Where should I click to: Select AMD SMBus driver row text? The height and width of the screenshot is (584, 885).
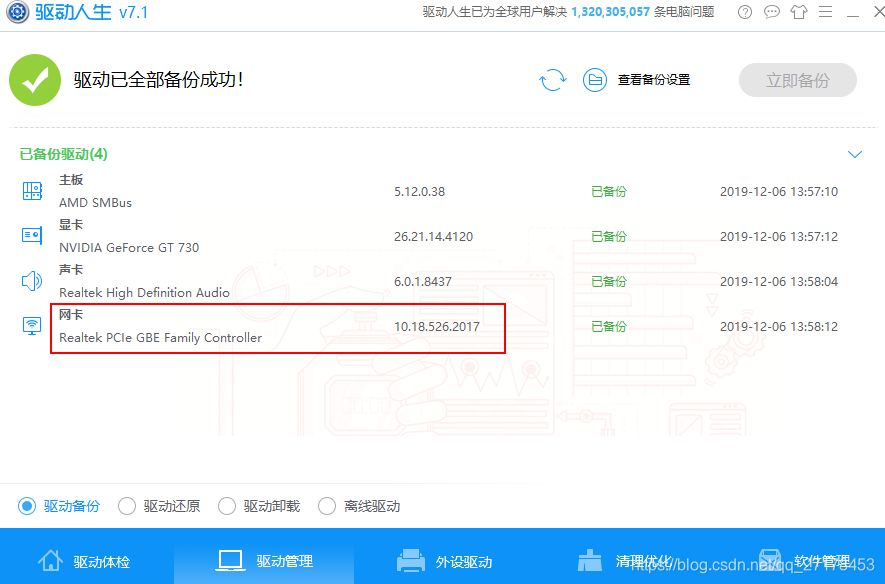tap(95, 203)
